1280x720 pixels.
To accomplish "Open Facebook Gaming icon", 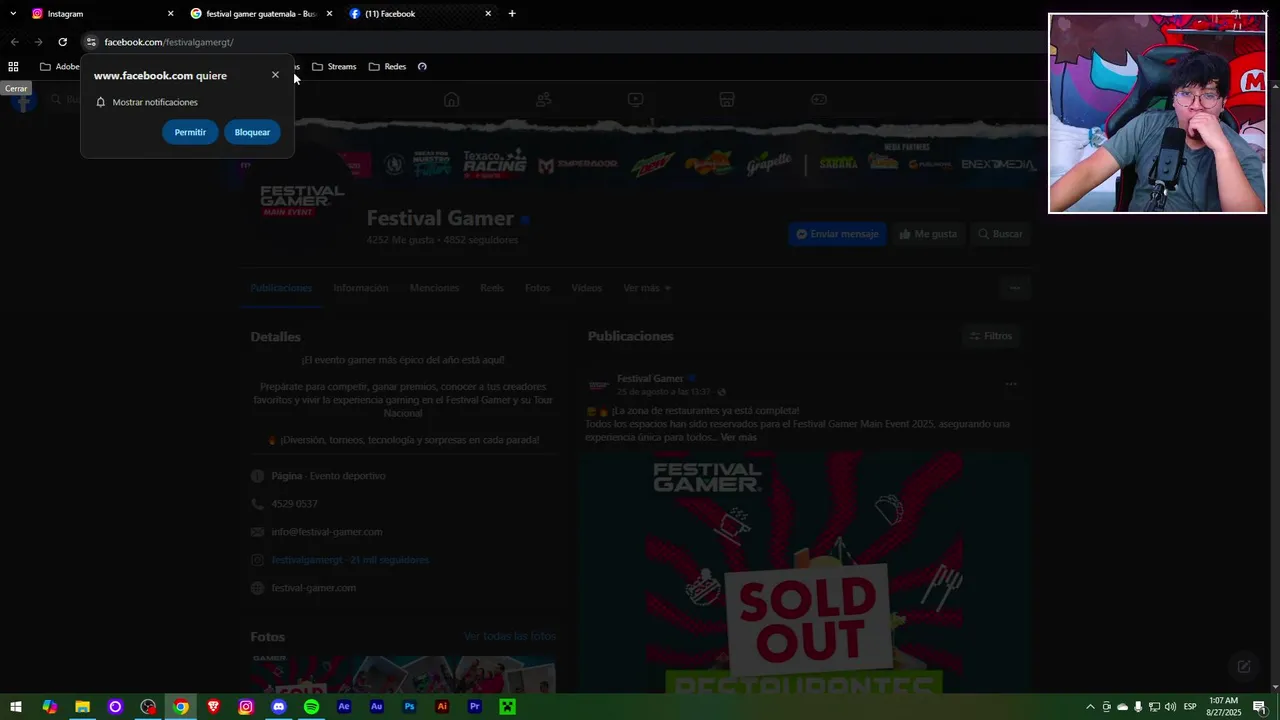I will 818,99.
